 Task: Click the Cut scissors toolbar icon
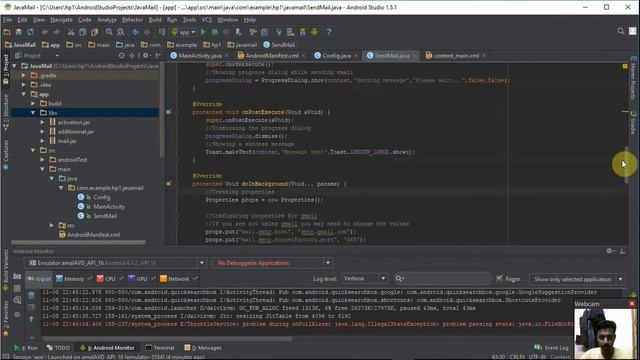coord(71,32)
